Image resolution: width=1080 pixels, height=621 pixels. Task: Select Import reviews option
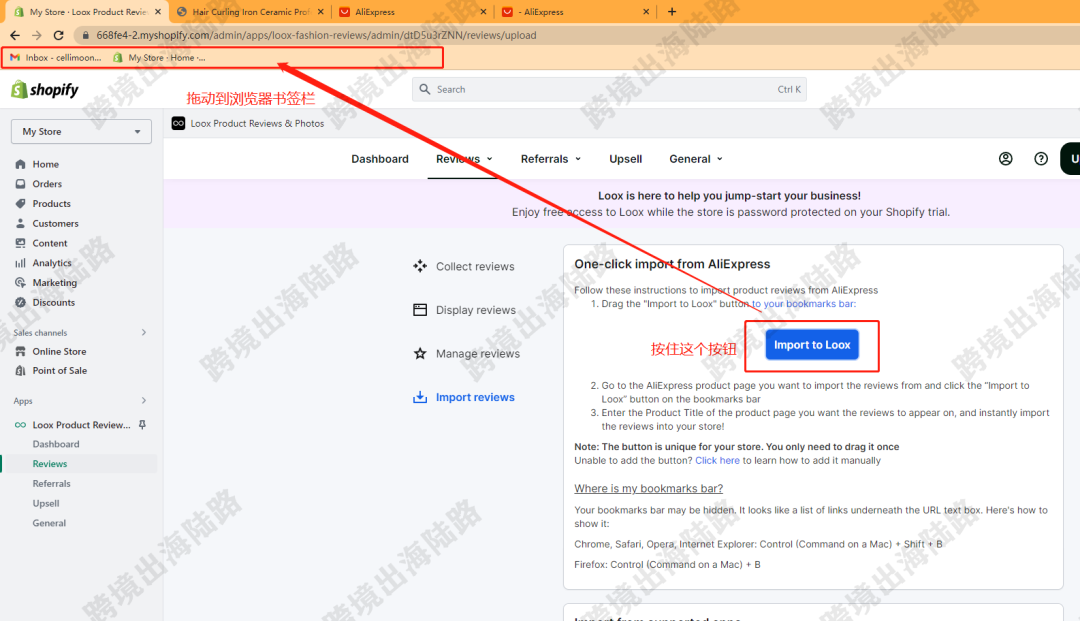(x=464, y=397)
